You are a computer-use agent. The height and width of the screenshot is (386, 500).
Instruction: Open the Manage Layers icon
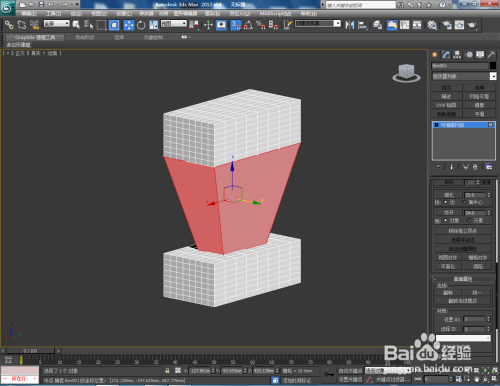(377, 25)
